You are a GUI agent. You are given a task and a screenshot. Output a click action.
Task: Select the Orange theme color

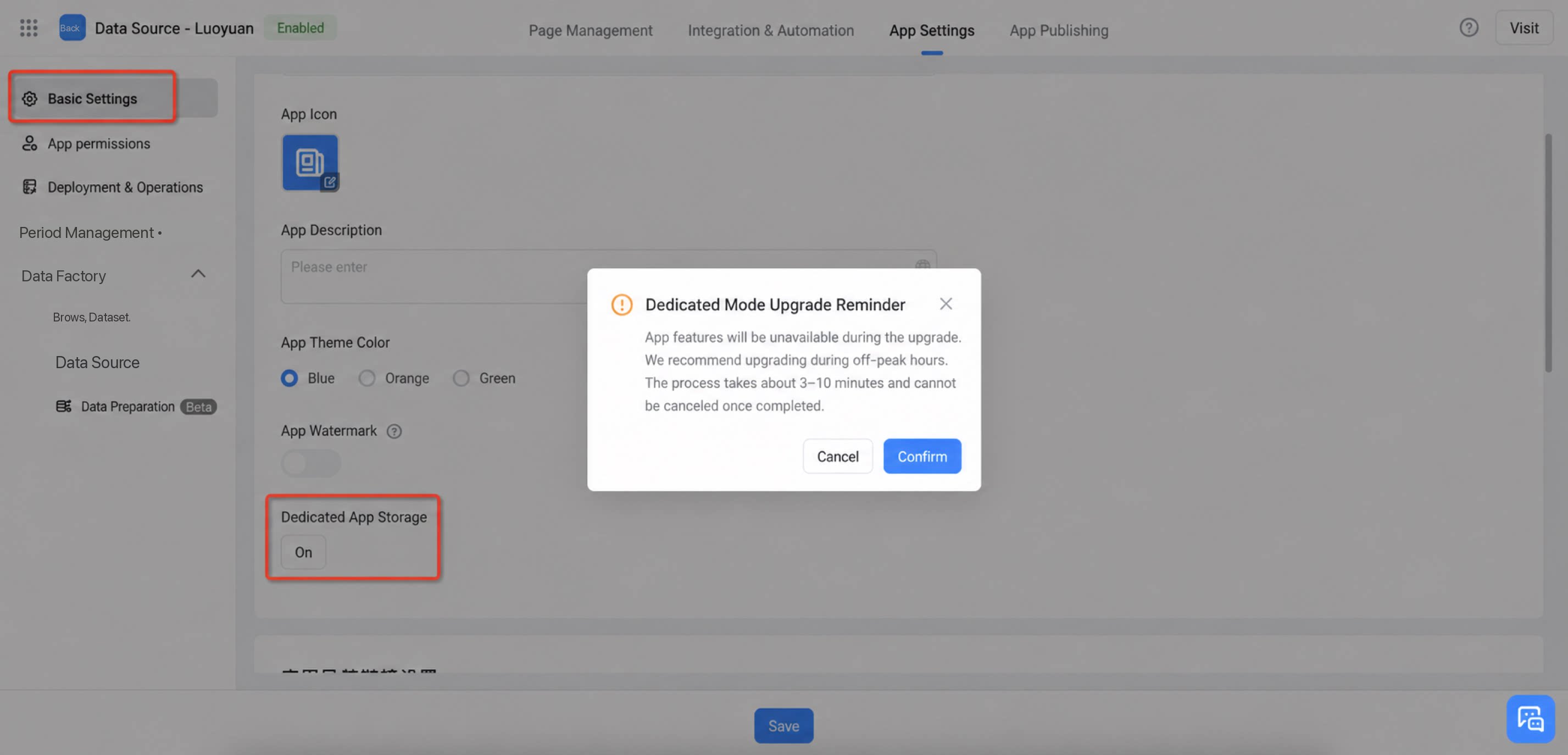click(366, 378)
